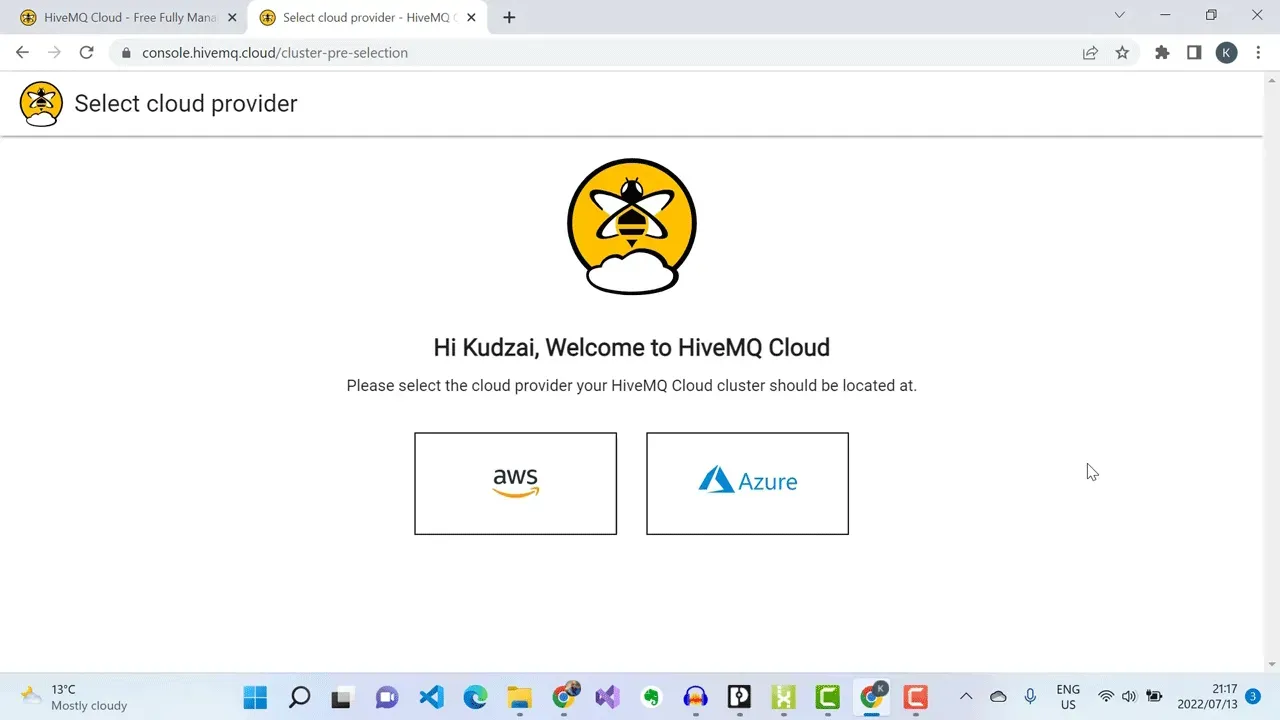Choose the Azure cloud provider box

pyautogui.click(x=747, y=483)
